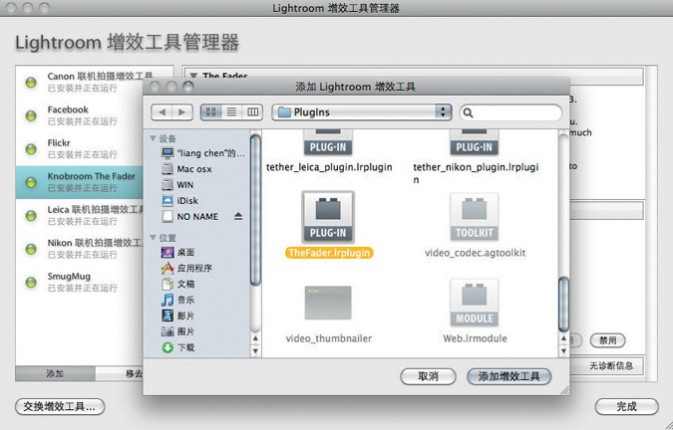The width and height of the screenshot is (673, 430).
Task: Open the 桌面 desktop location
Action: pyautogui.click(x=178, y=252)
